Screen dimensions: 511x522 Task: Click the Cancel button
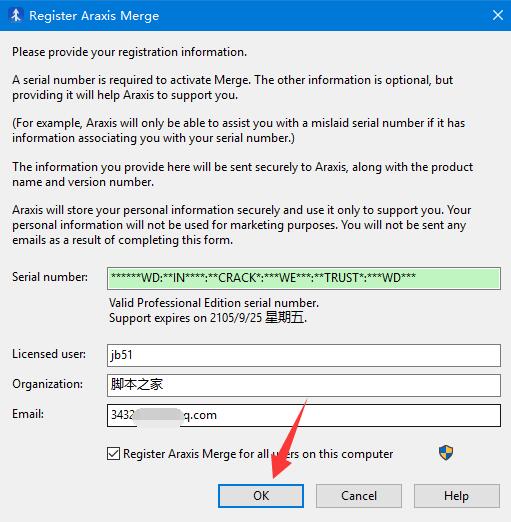pos(359,496)
